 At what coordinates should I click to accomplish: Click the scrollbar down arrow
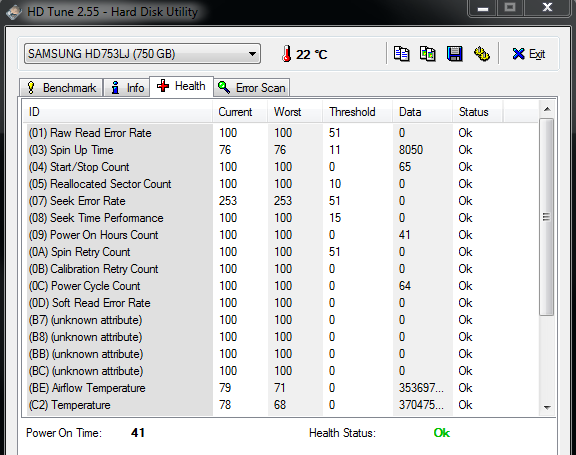[547, 407]
